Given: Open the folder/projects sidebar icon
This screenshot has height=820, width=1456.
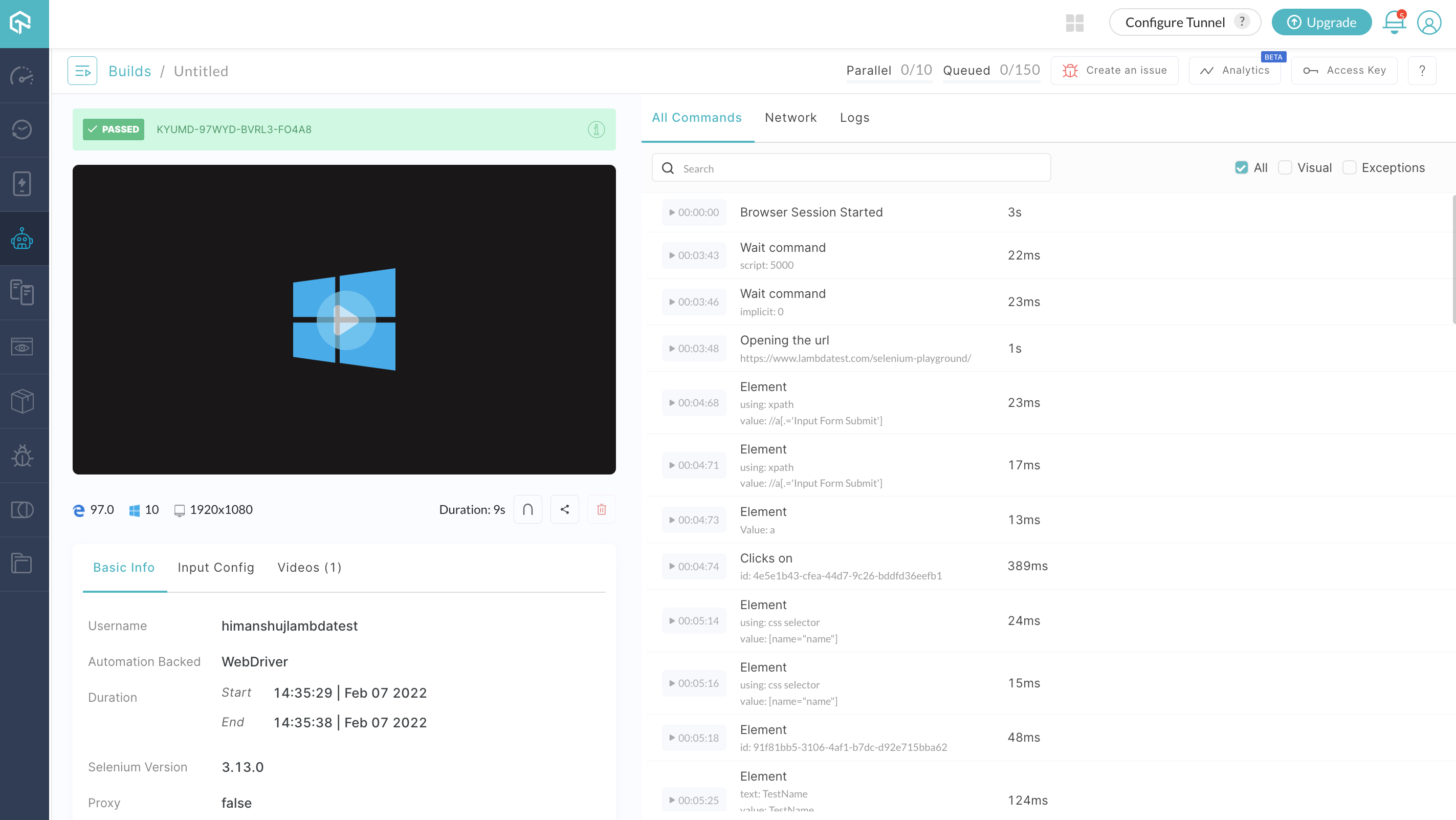Looking at the screenshot, I should pos(22,564).
